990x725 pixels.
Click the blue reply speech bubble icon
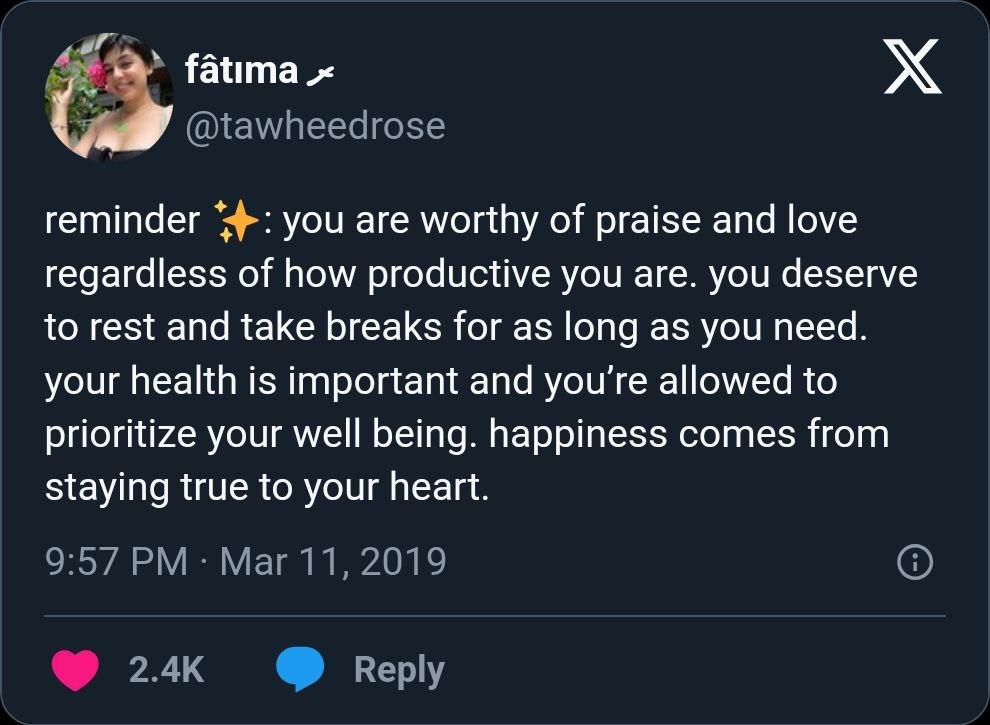click(x=300, y=670)
